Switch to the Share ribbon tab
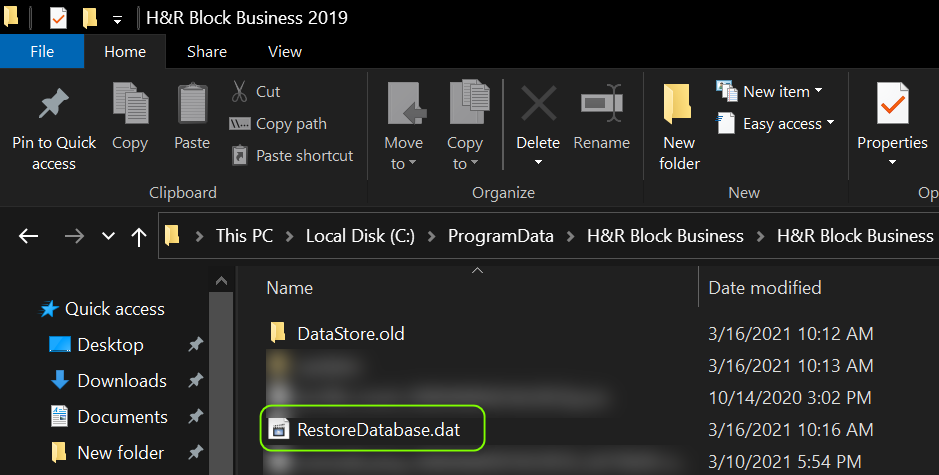 pos(207,52)
